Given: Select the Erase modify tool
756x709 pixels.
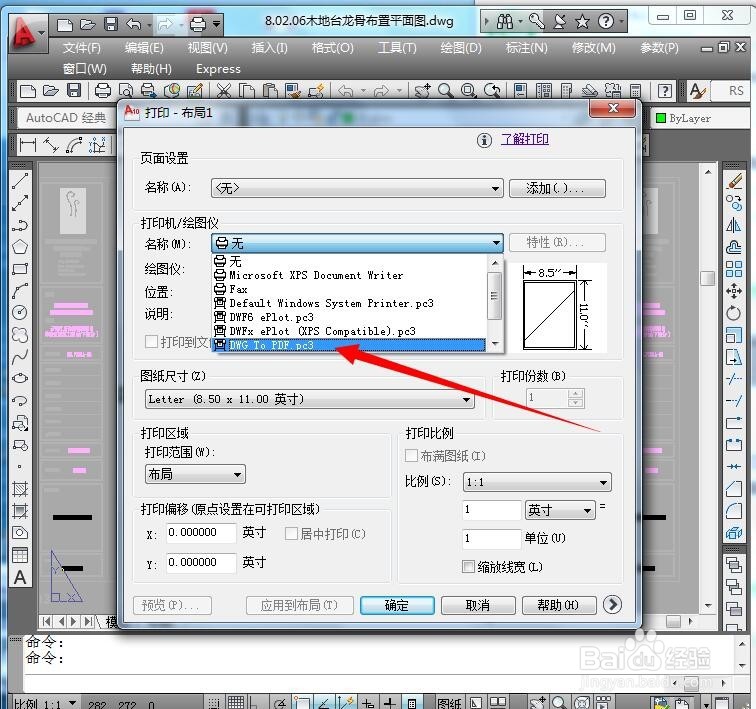Looking at the screenshot, I should tap(734, 181).
